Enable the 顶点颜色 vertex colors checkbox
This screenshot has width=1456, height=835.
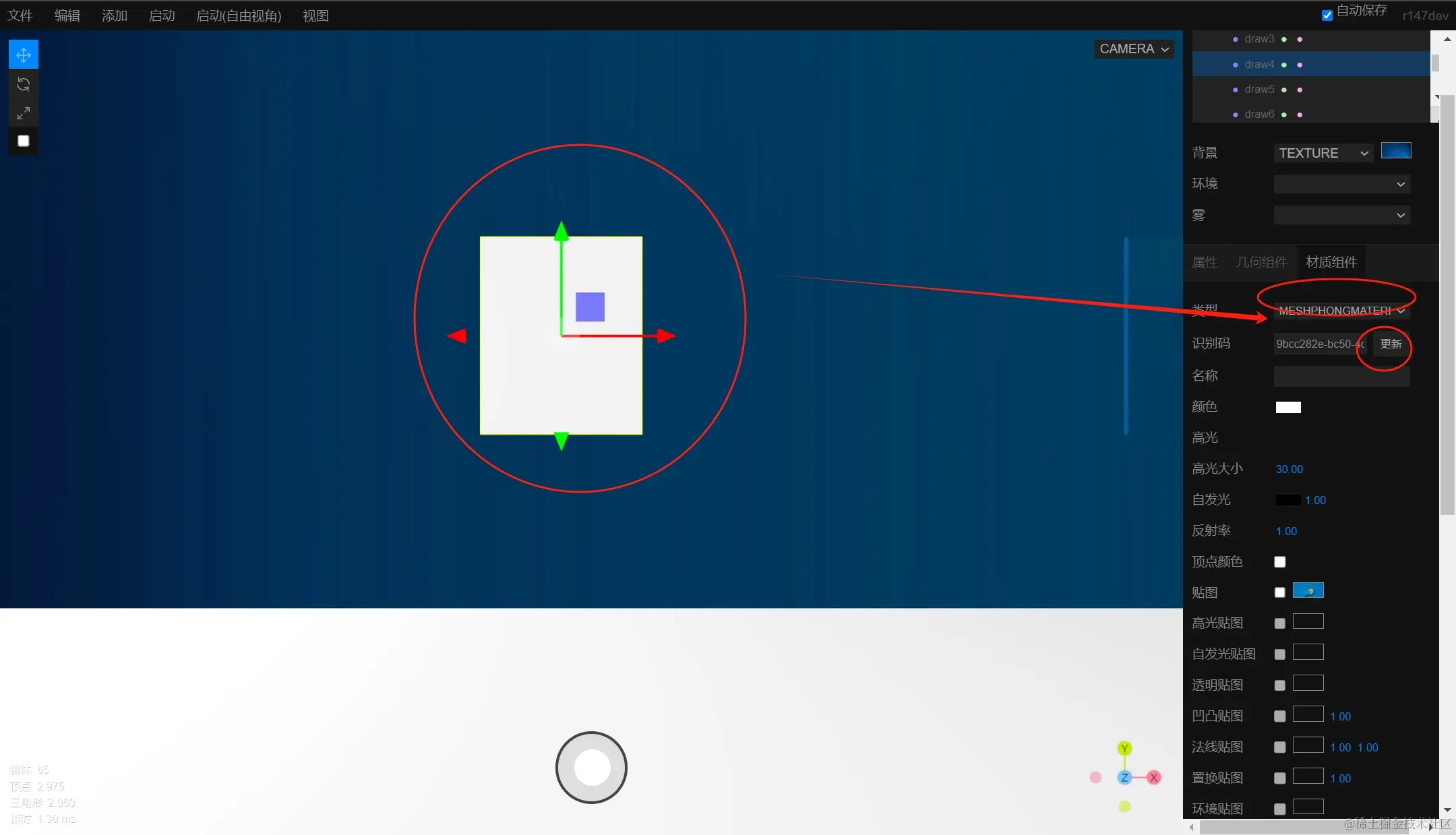tap(1279, 562)
